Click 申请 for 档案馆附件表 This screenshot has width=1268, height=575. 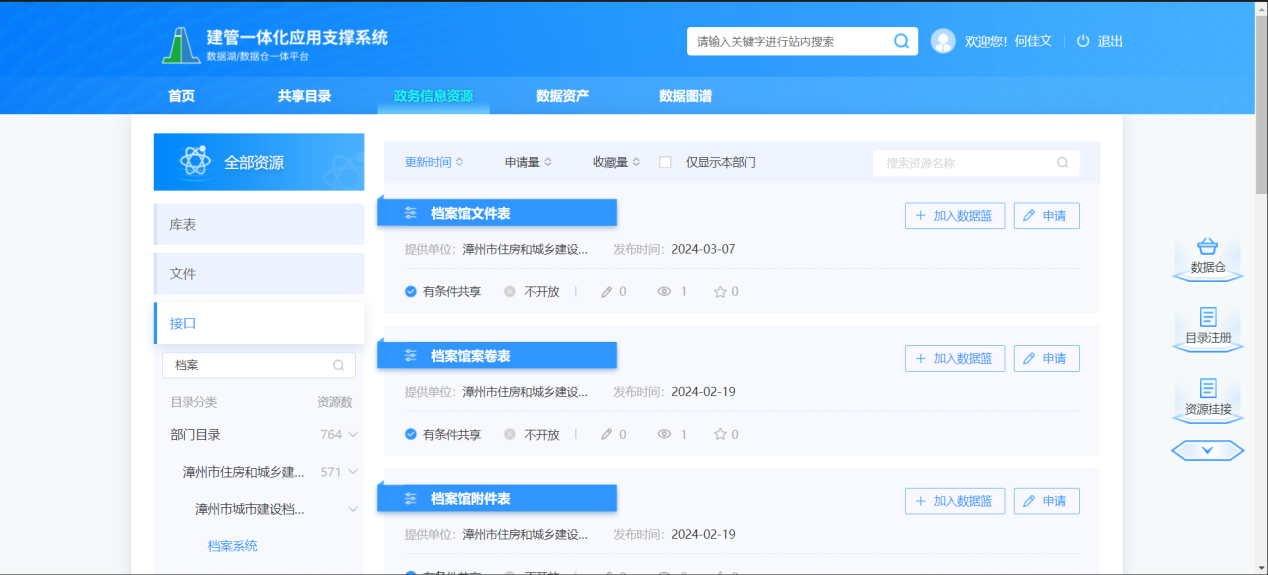coord(1047,501)
